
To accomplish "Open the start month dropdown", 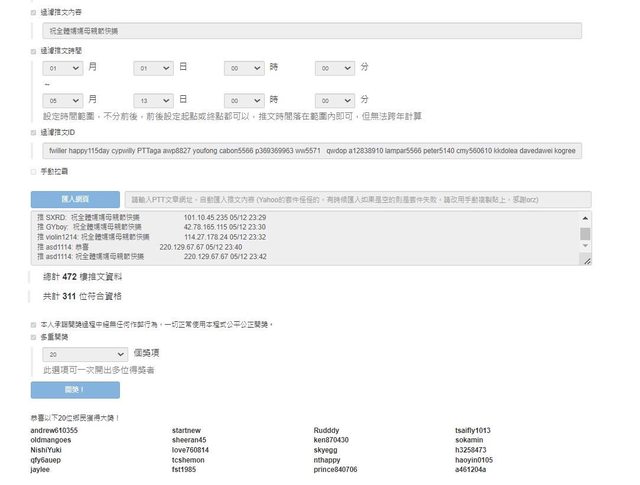I will [61, 68].
